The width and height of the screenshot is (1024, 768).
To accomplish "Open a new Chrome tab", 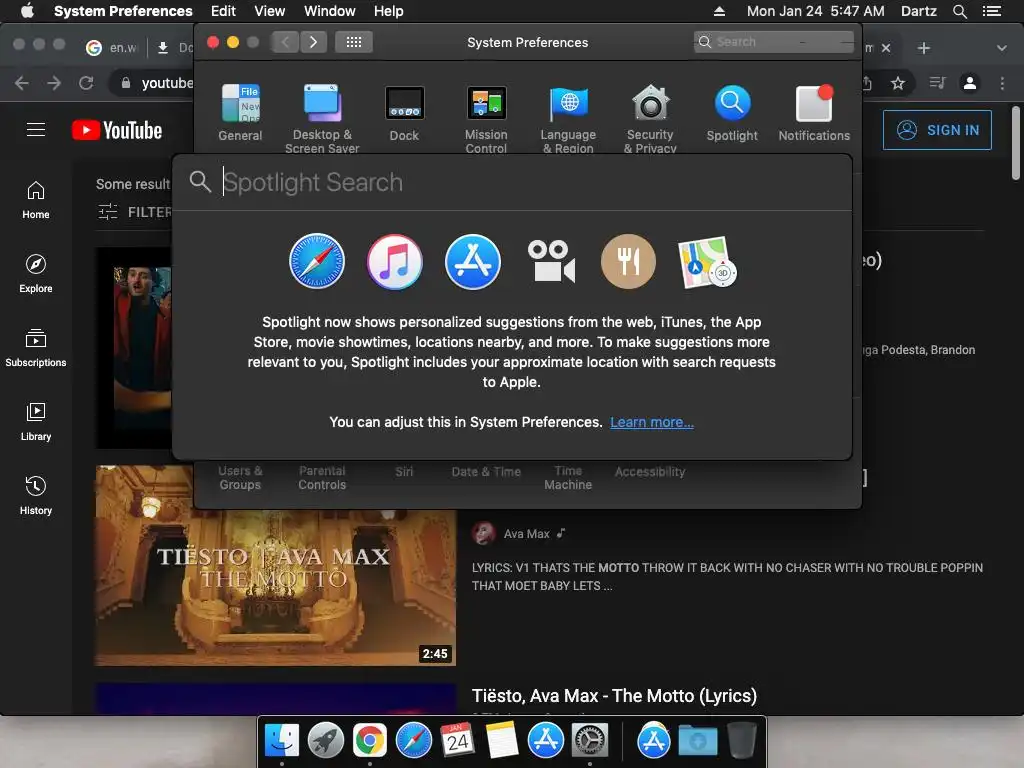I will (x=923, y=48).
